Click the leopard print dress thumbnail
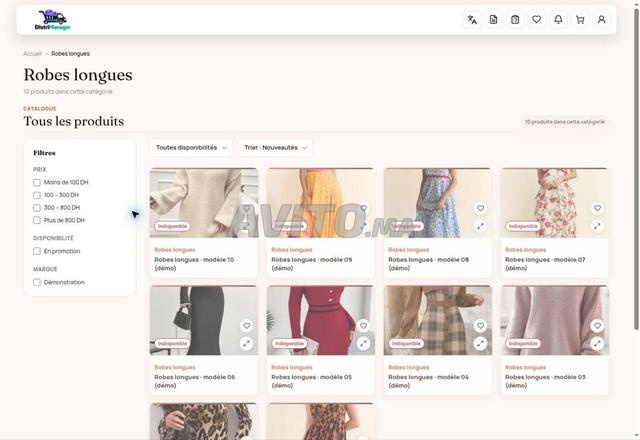This screenshot has width=640, height=440. tap(204, 421)
